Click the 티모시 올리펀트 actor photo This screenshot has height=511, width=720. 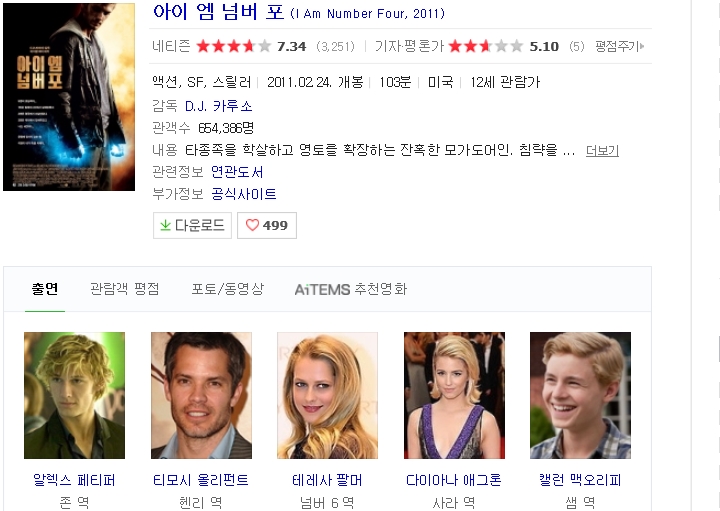point(201,395)
